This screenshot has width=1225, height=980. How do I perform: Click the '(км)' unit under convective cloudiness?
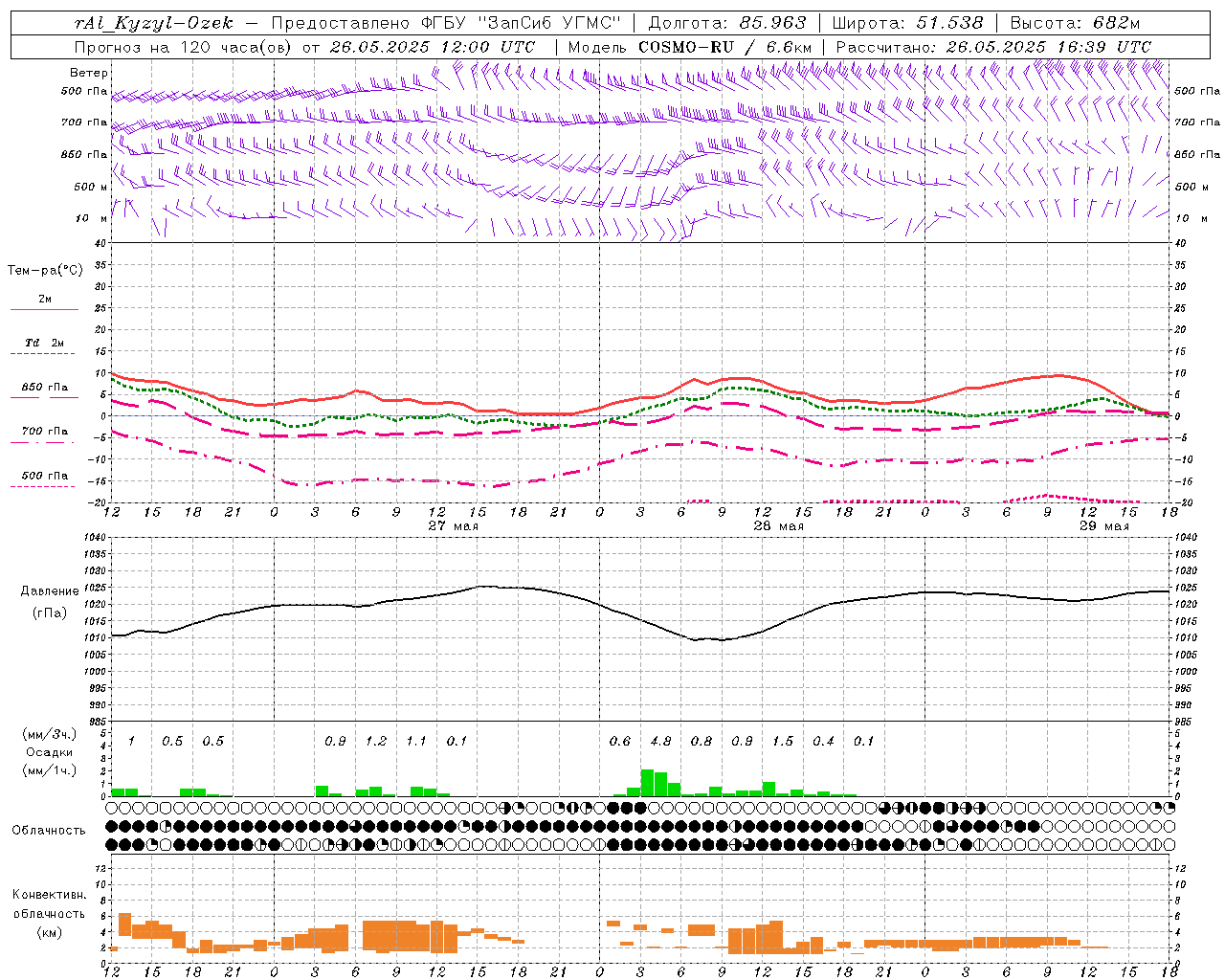(x=49, y=932)
